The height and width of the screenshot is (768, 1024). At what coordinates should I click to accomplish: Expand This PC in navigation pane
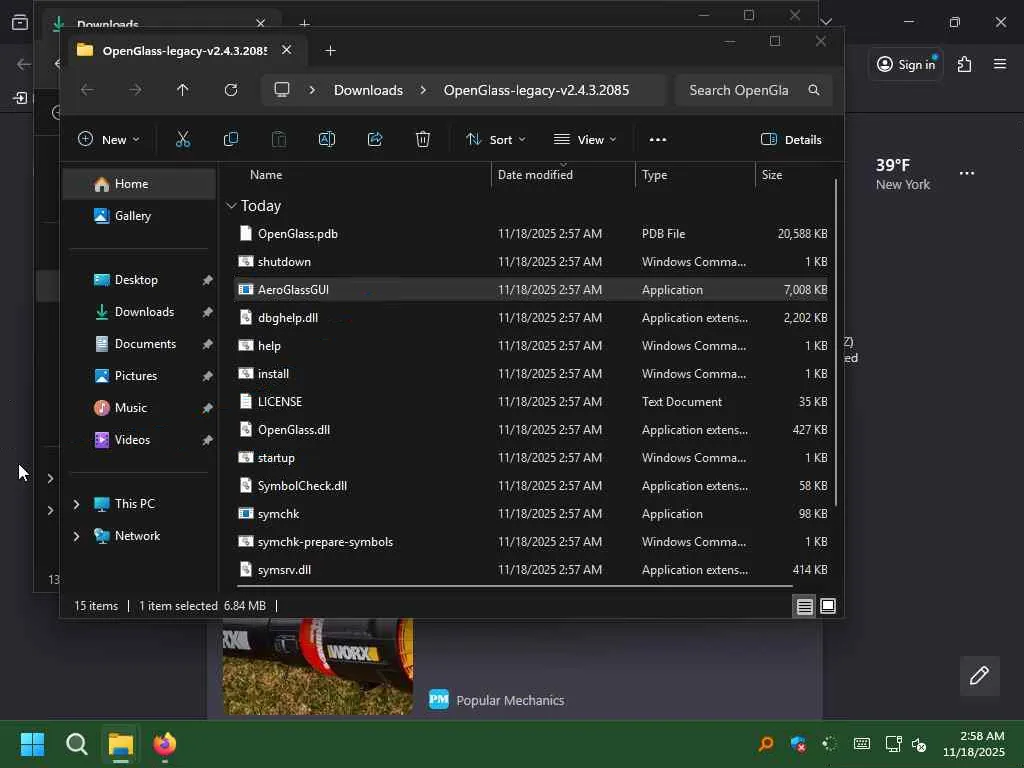point(76,504)
